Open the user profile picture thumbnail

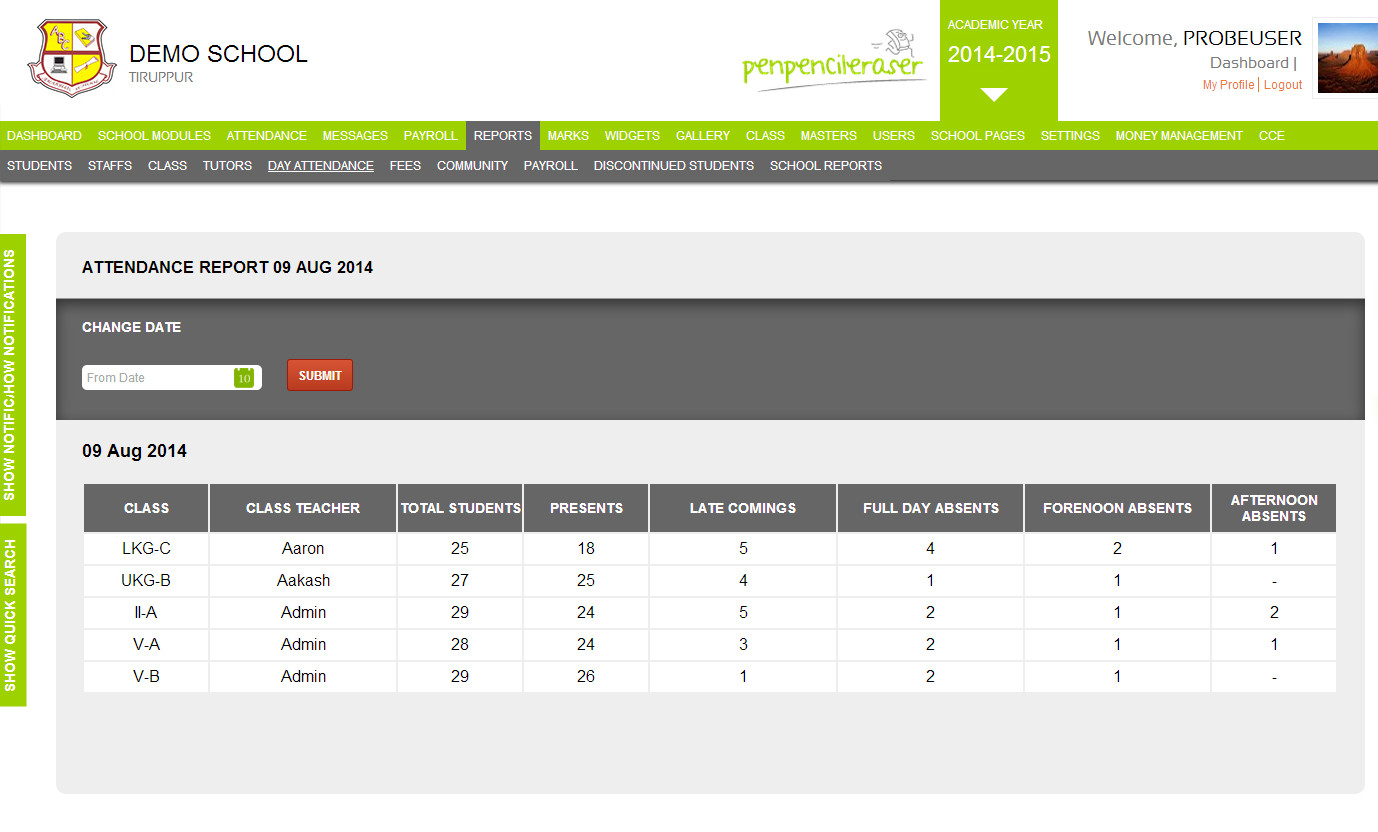1346,59
